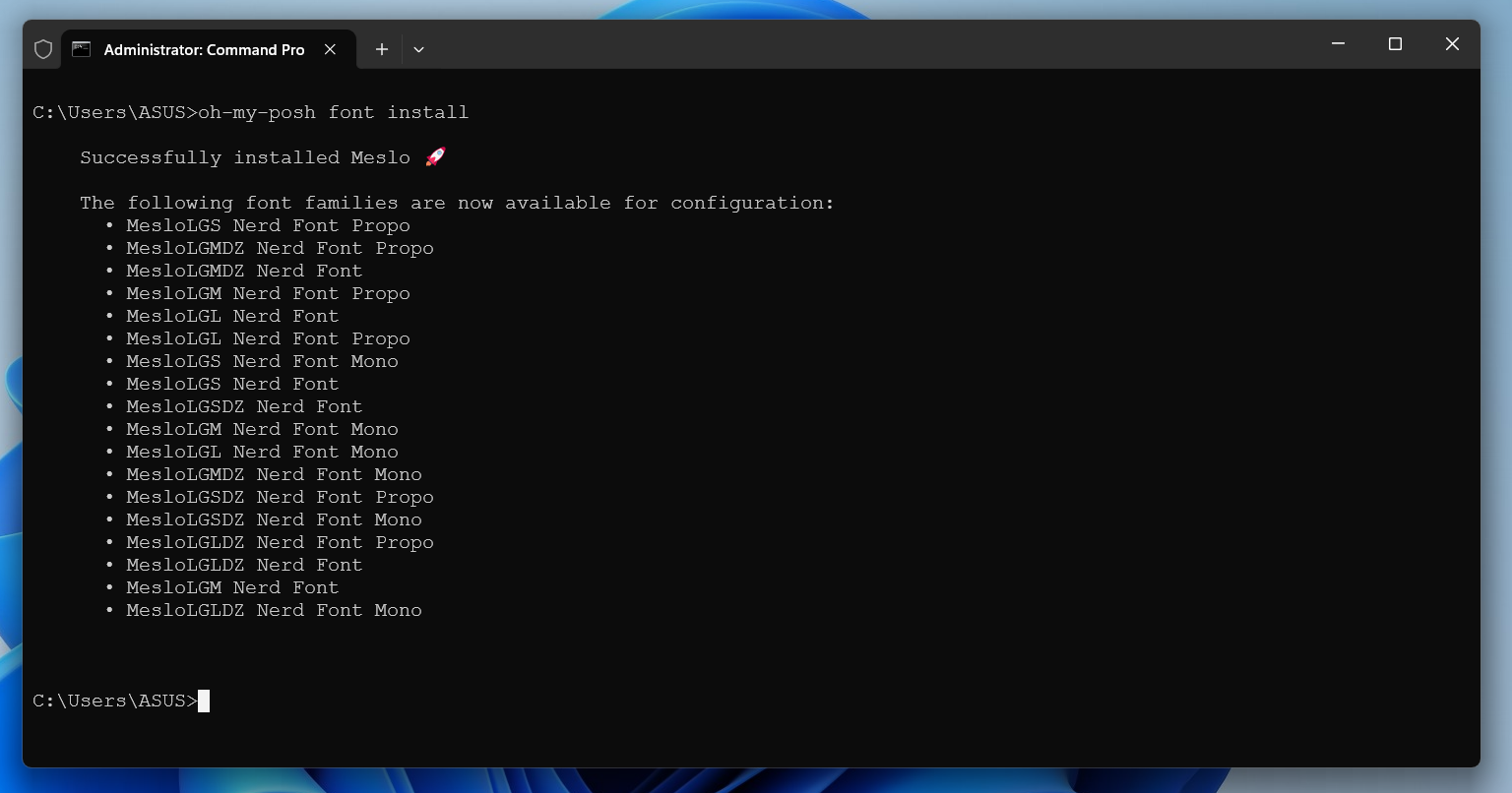Click the administrator shield icon
Image resolution: width=1512 pixels, height=793 pixels.
tap(43, 49)
